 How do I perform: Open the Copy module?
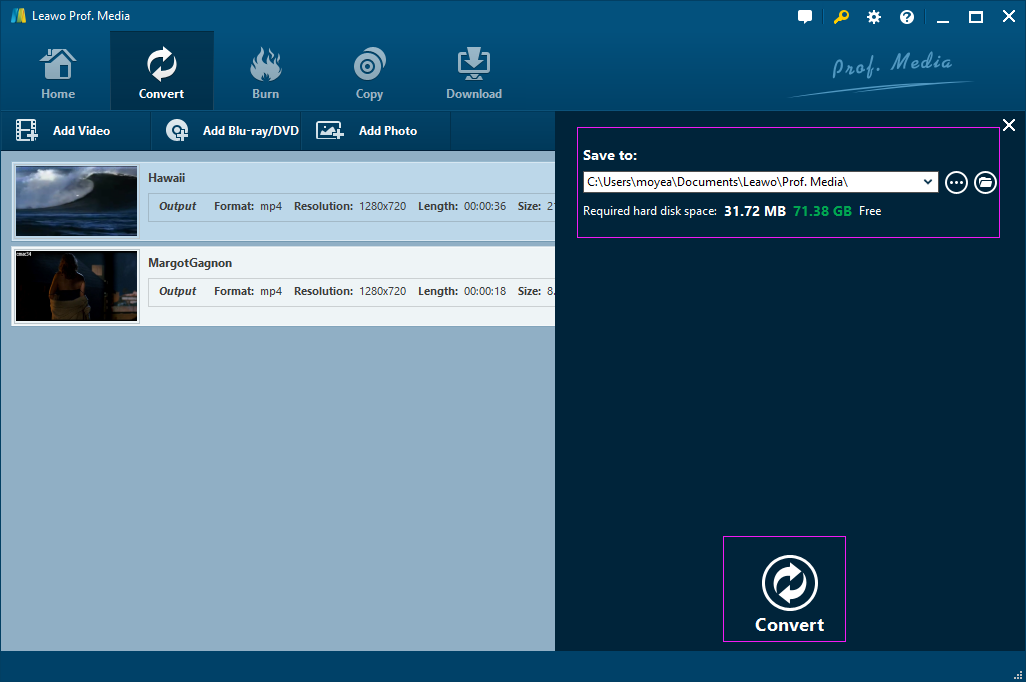coord(369,74)
